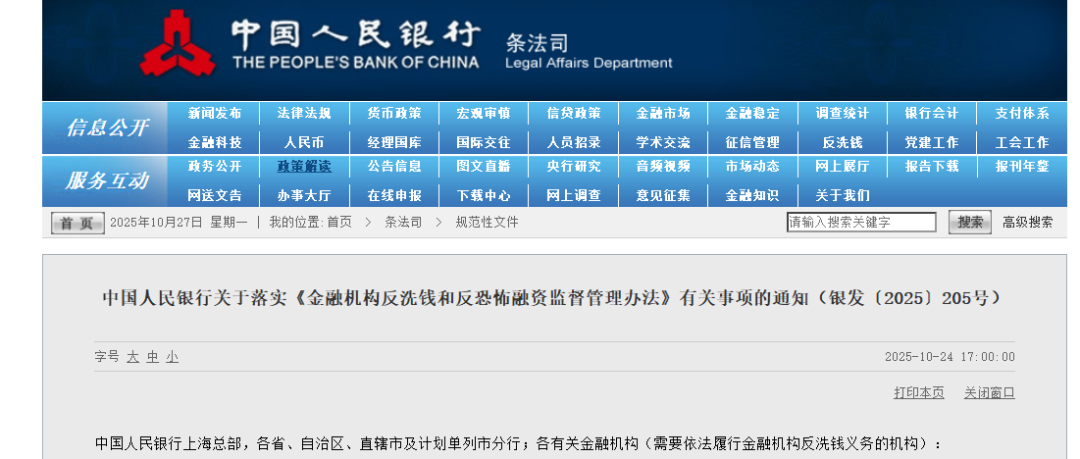
Task: Open the 金融市场 menu item
Action: [x=663, y=114]
